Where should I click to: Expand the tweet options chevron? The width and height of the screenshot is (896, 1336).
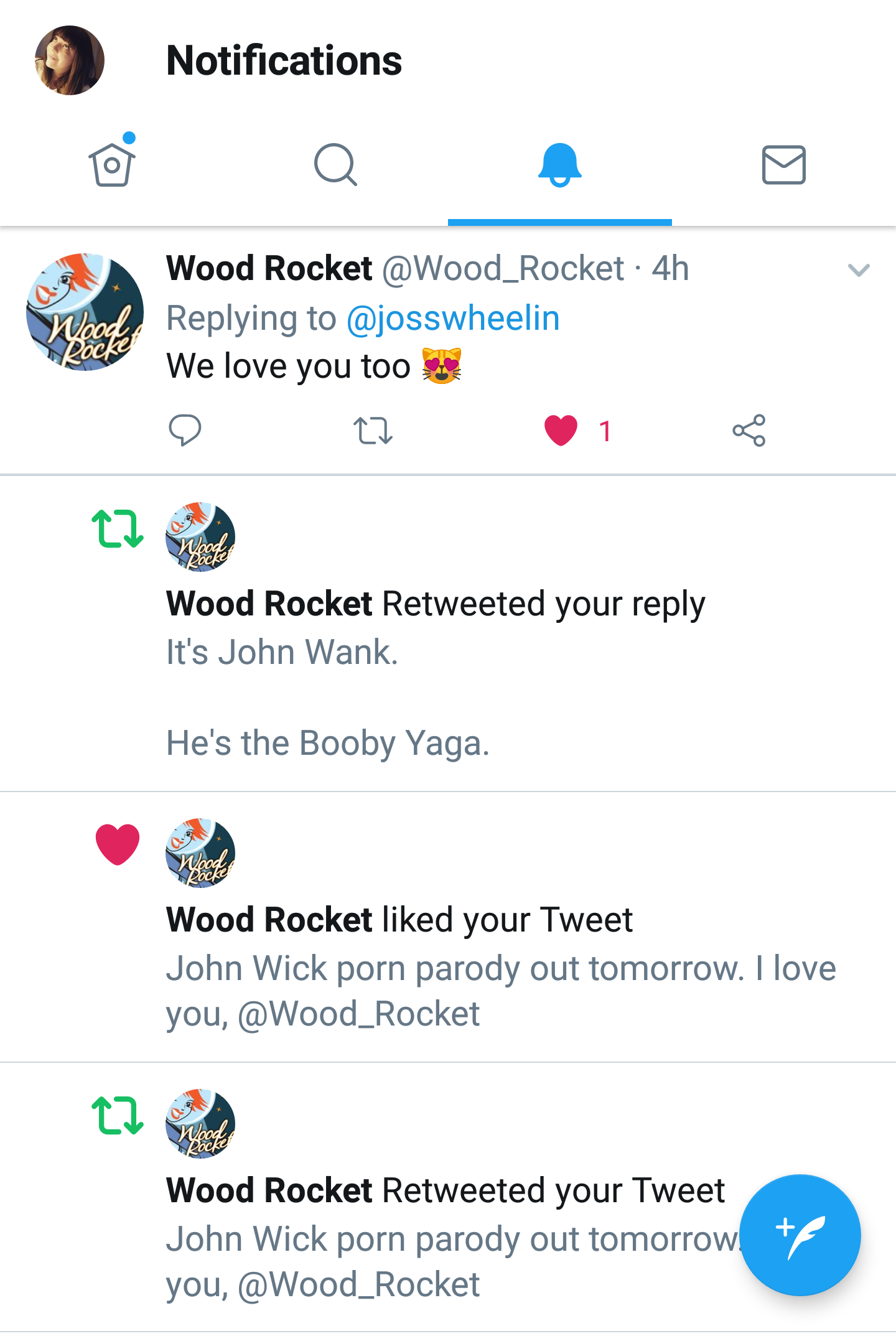pos(859,270)
